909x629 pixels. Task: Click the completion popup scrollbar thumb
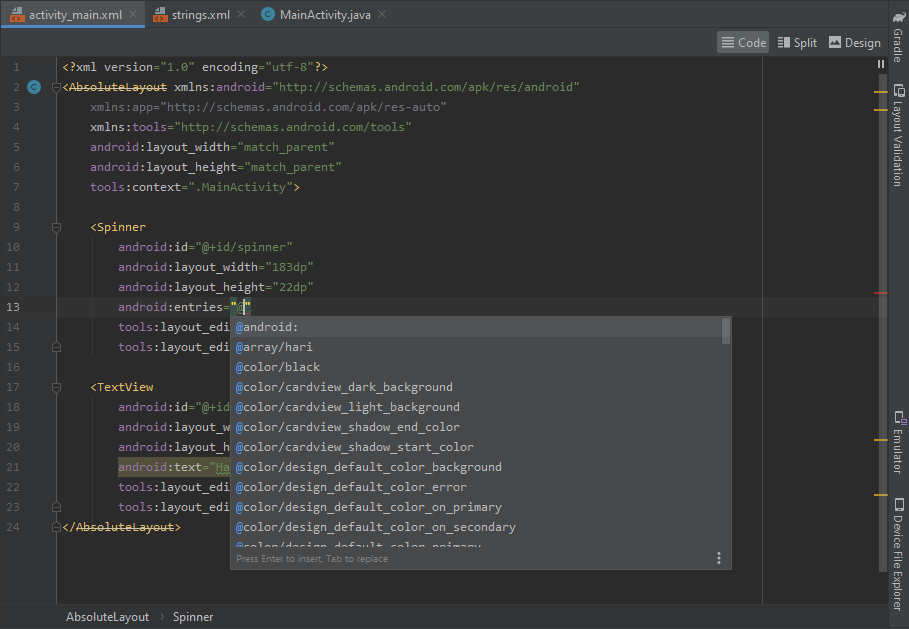click(x=726, y=331)
